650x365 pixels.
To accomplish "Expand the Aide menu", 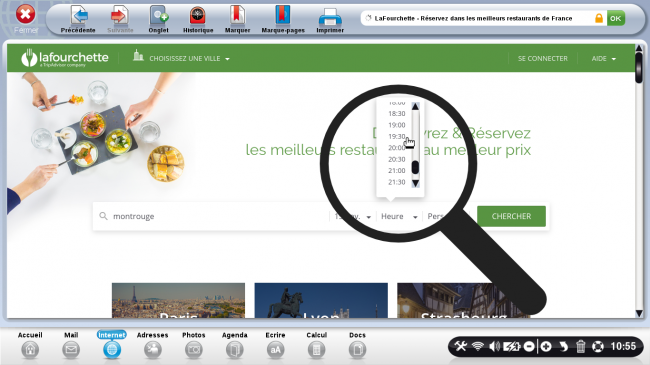I will pos(604,58).
